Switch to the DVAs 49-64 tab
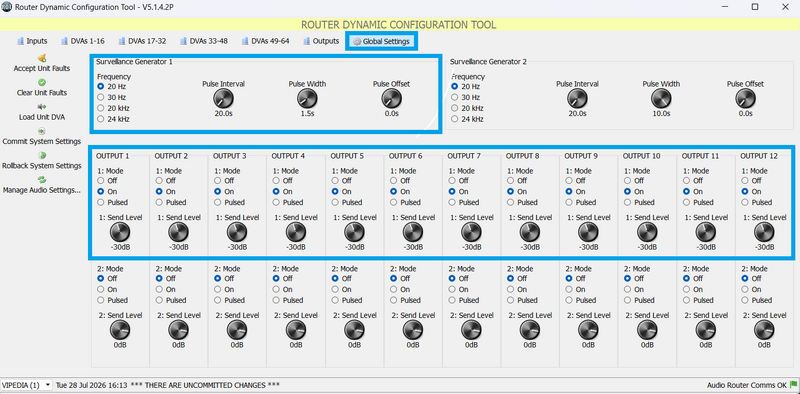The height and width of the screenshot is (394, 800). tap(265, 41)
